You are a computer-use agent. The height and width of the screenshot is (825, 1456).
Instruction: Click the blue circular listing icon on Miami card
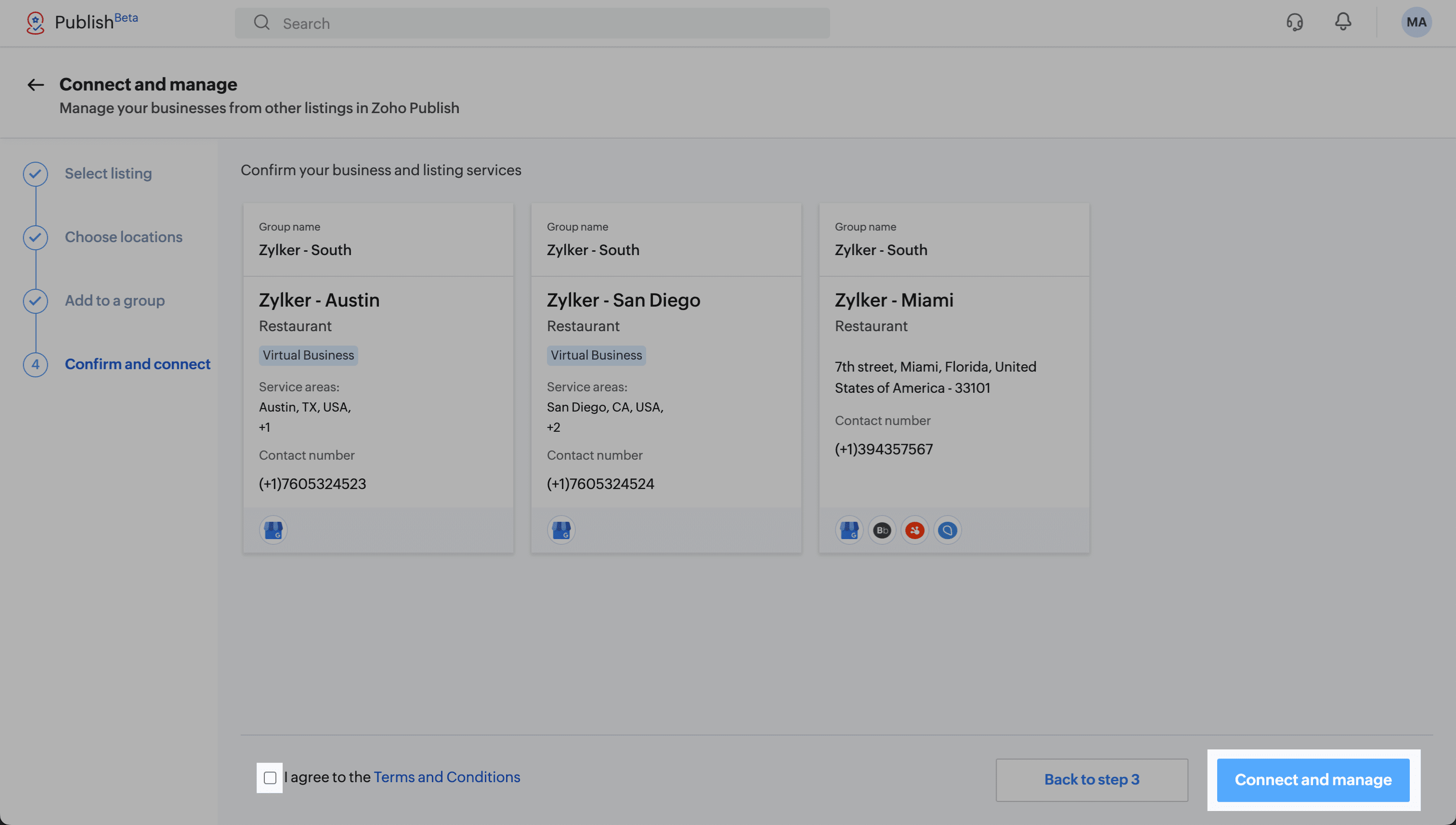pos(948,530)
